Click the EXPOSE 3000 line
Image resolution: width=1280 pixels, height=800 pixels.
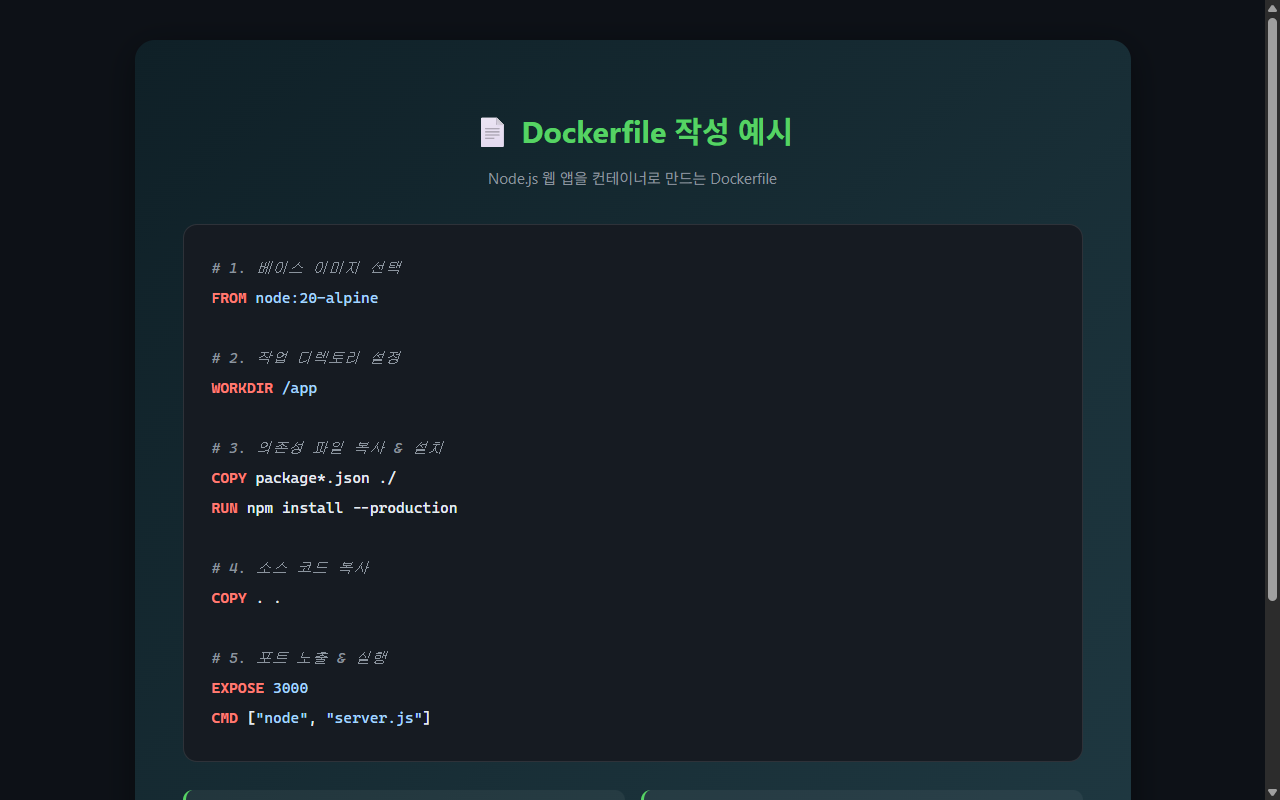tap(259, 688)
